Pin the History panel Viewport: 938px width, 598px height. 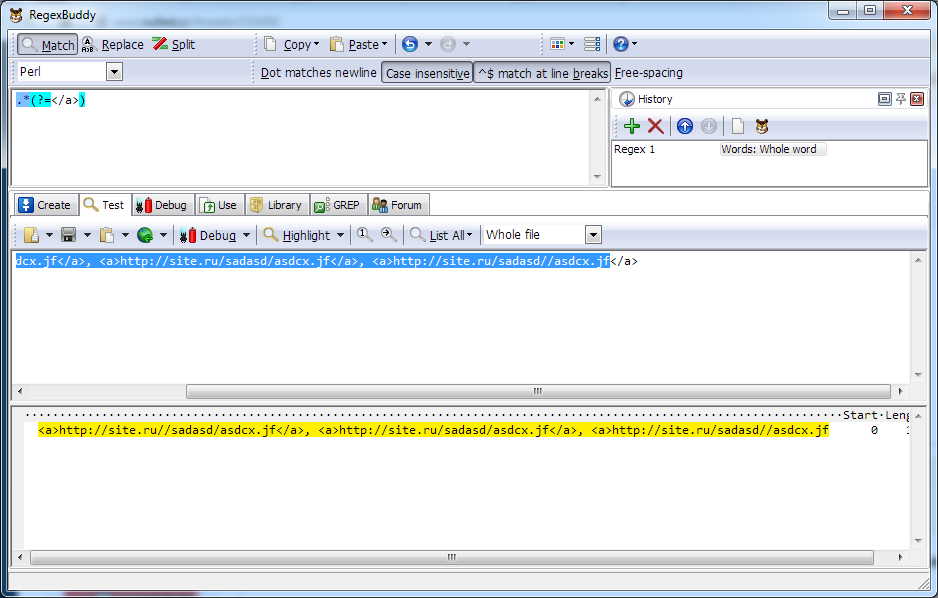901,99
